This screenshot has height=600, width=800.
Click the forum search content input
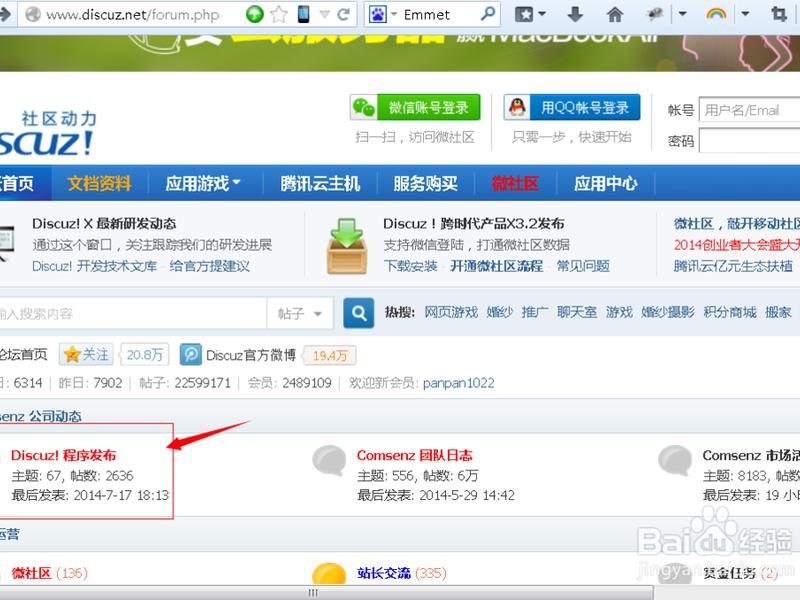point(133,313)
